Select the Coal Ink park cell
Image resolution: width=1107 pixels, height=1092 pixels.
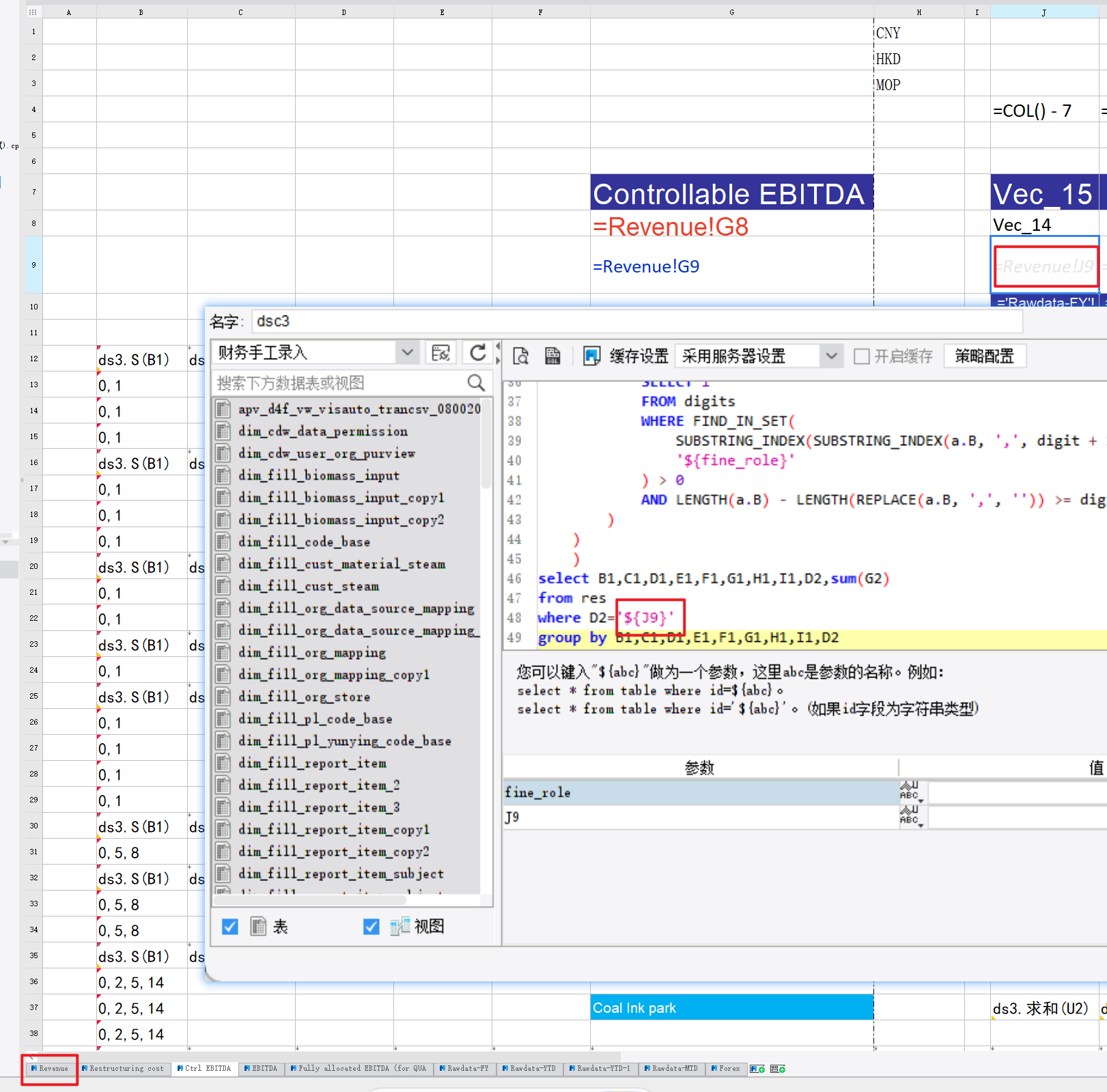(731, 1007)
